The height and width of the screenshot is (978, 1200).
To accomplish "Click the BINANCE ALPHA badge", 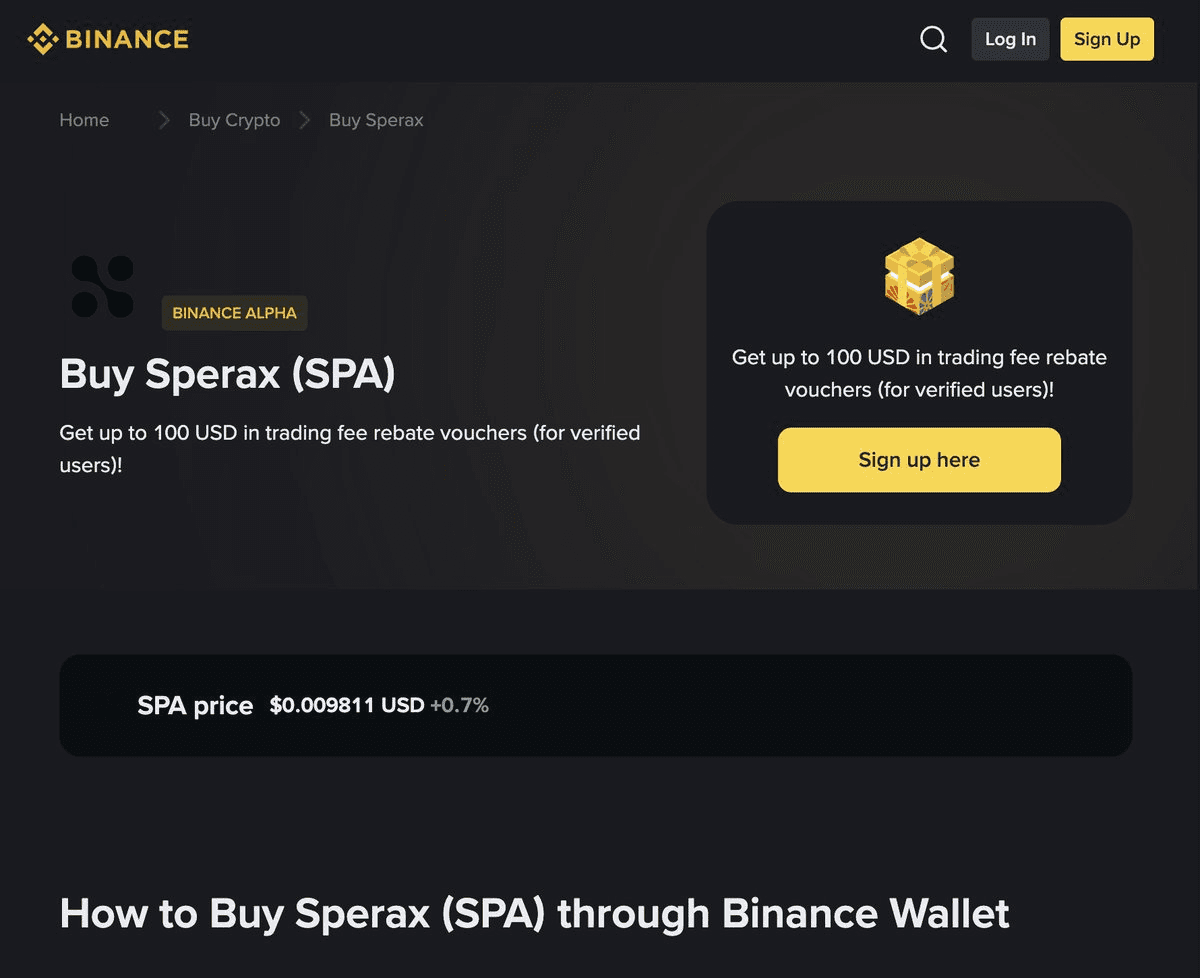I will point(234,313).
